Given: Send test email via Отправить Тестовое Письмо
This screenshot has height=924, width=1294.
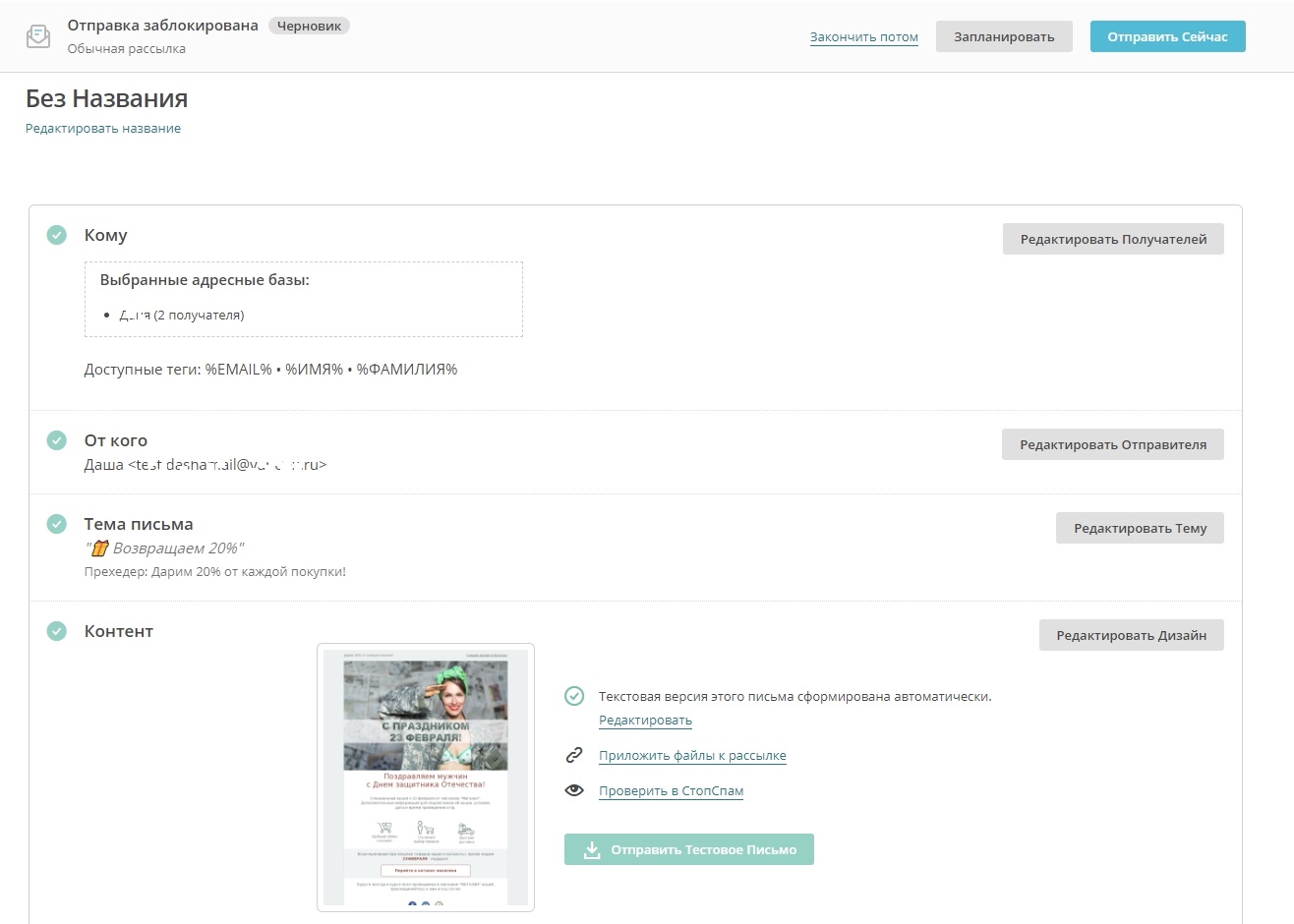Looking at the screenshot, I should point(688,849).
